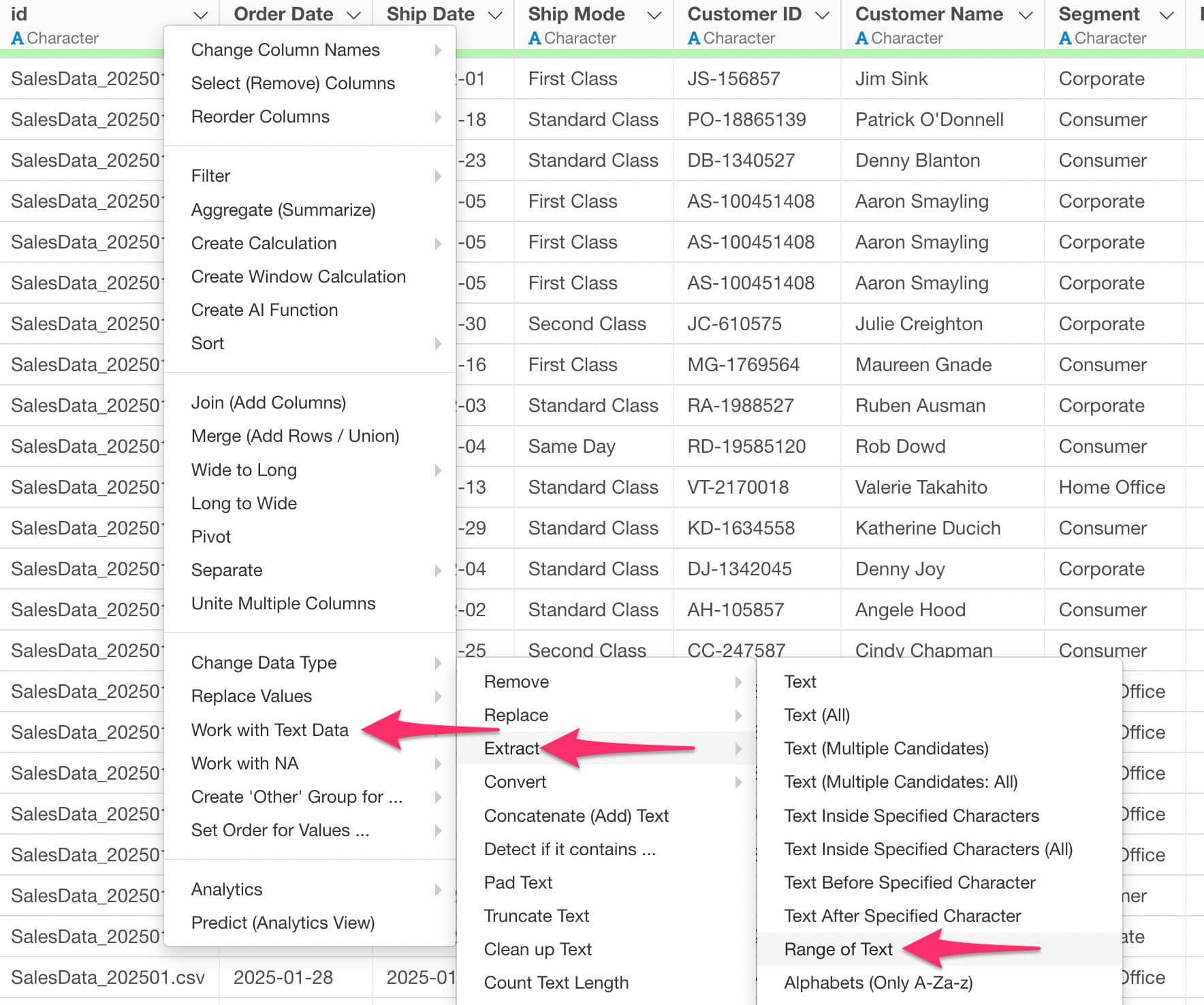The image size is (1204, 1005).
Task: Open the Segment column header chevron
Action: [x=1167, y=15]
